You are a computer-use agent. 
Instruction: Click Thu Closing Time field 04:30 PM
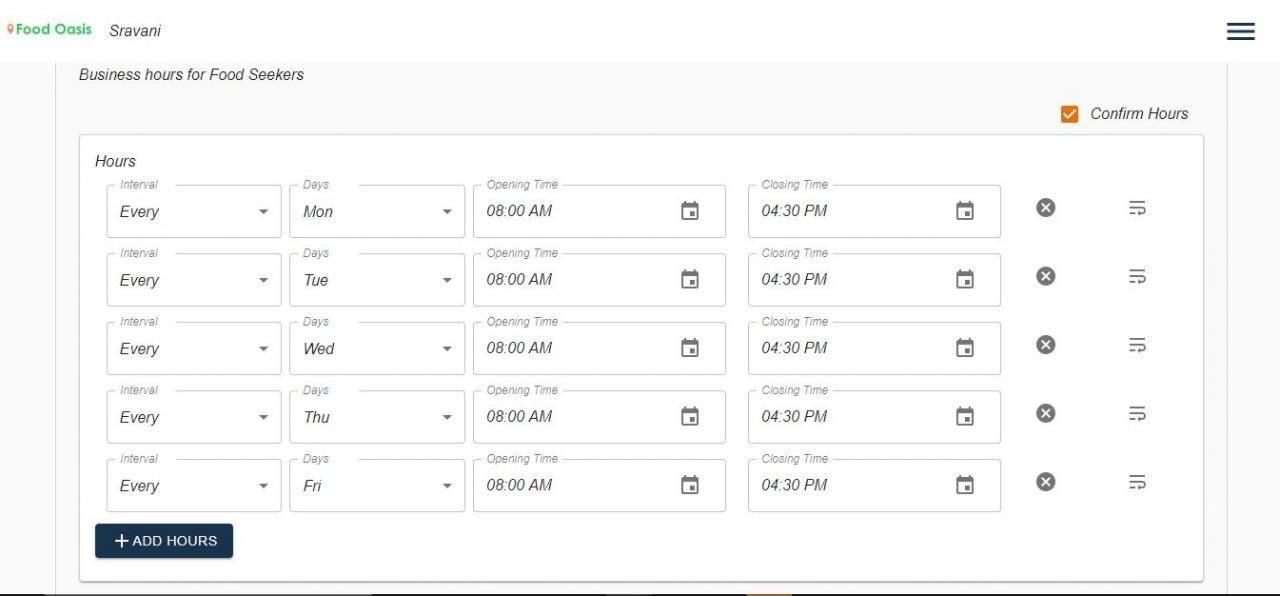(x=874, y=417)
